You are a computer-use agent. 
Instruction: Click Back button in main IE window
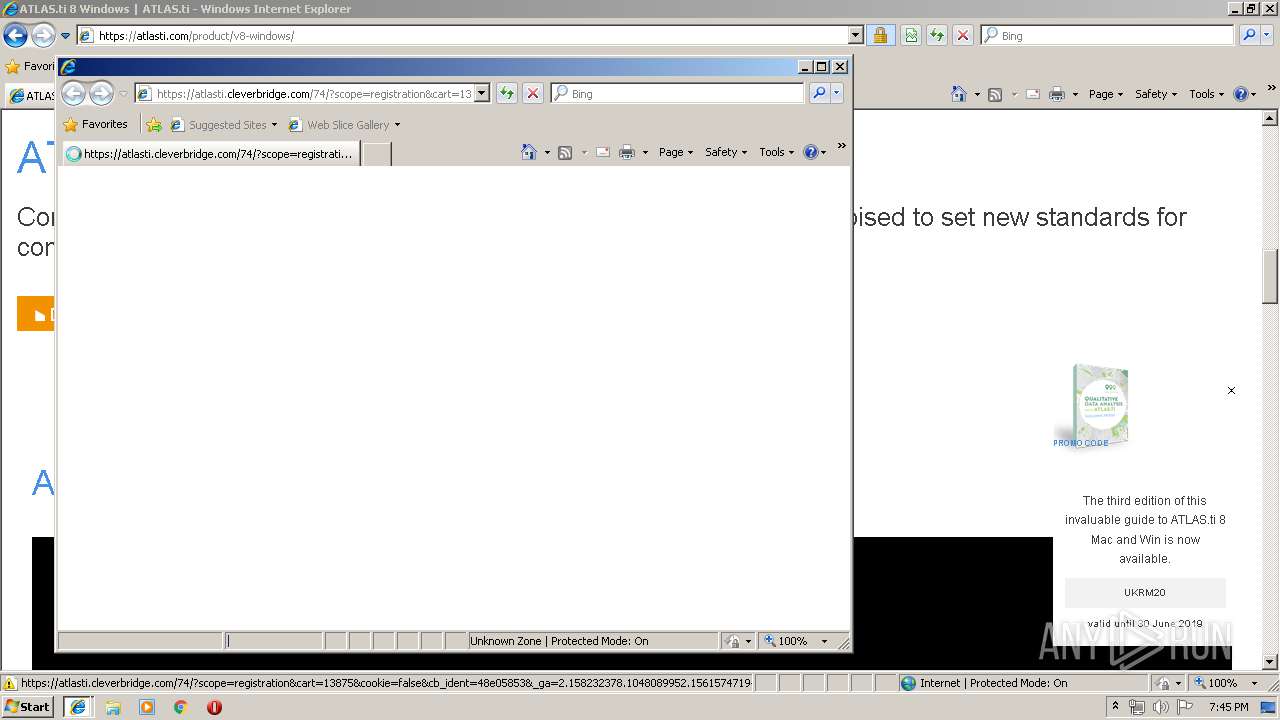pyautogui.click(x=15, y=35)
